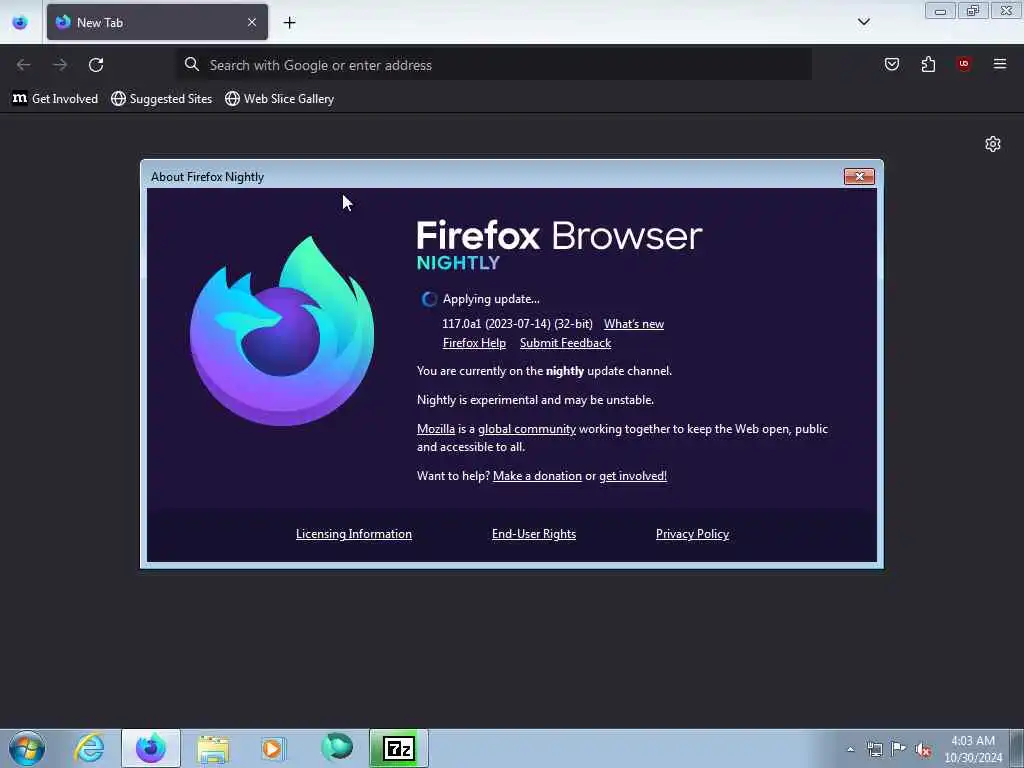Image resolution: width=1024 pixels, height=768 pixels.
Task: Click Make a donation link
Action: 537,476
